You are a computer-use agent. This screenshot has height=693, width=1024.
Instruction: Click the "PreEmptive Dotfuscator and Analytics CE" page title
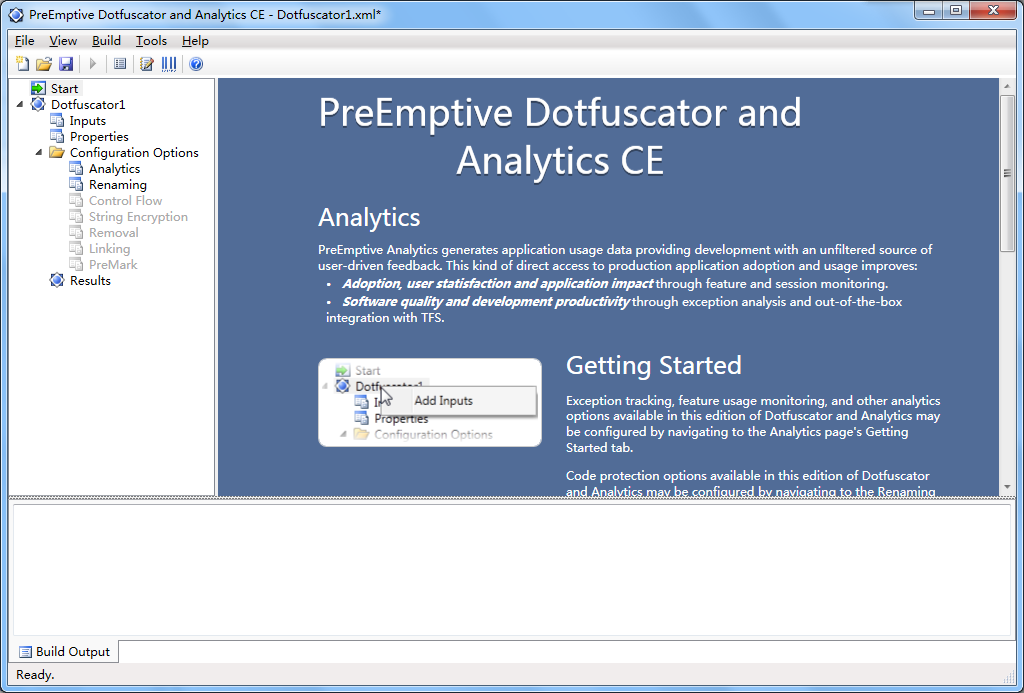click(560, 137)
